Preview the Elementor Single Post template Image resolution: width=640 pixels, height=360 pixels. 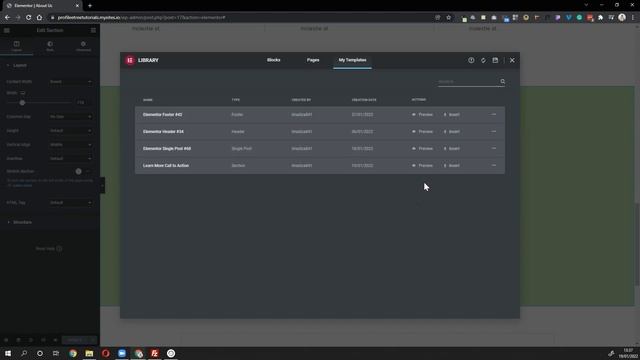(x=422, y=149)
